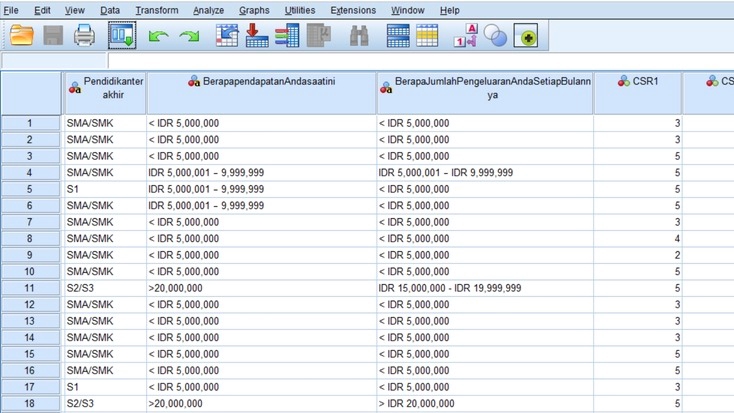Select row header 18
734x413 pixels.
[x=30, y=403]
